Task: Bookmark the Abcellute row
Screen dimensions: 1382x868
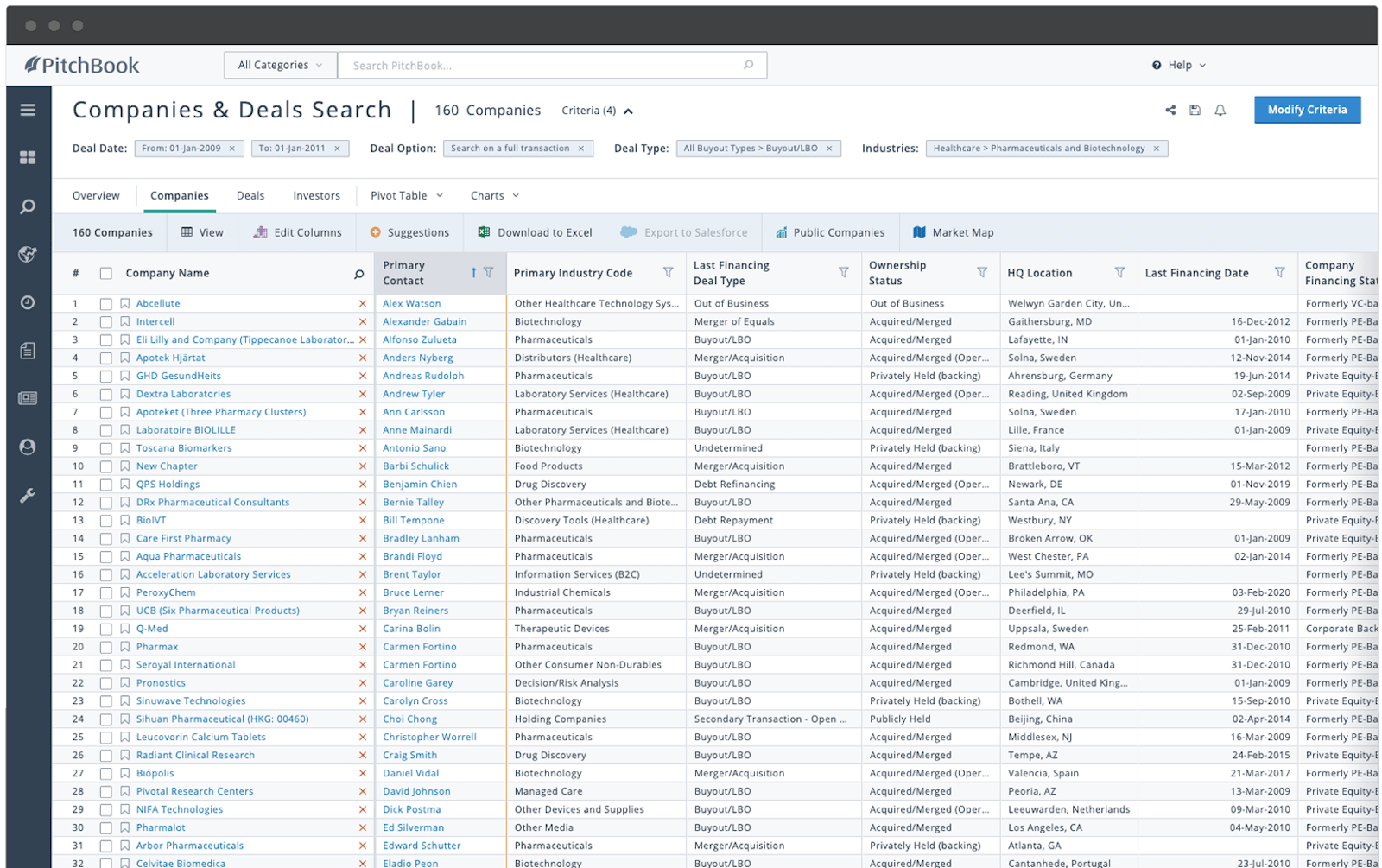Action: 125,304
